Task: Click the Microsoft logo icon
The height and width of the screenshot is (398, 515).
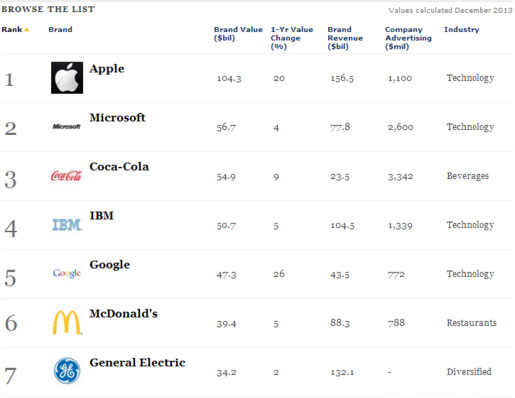Action: coord(67,126)
